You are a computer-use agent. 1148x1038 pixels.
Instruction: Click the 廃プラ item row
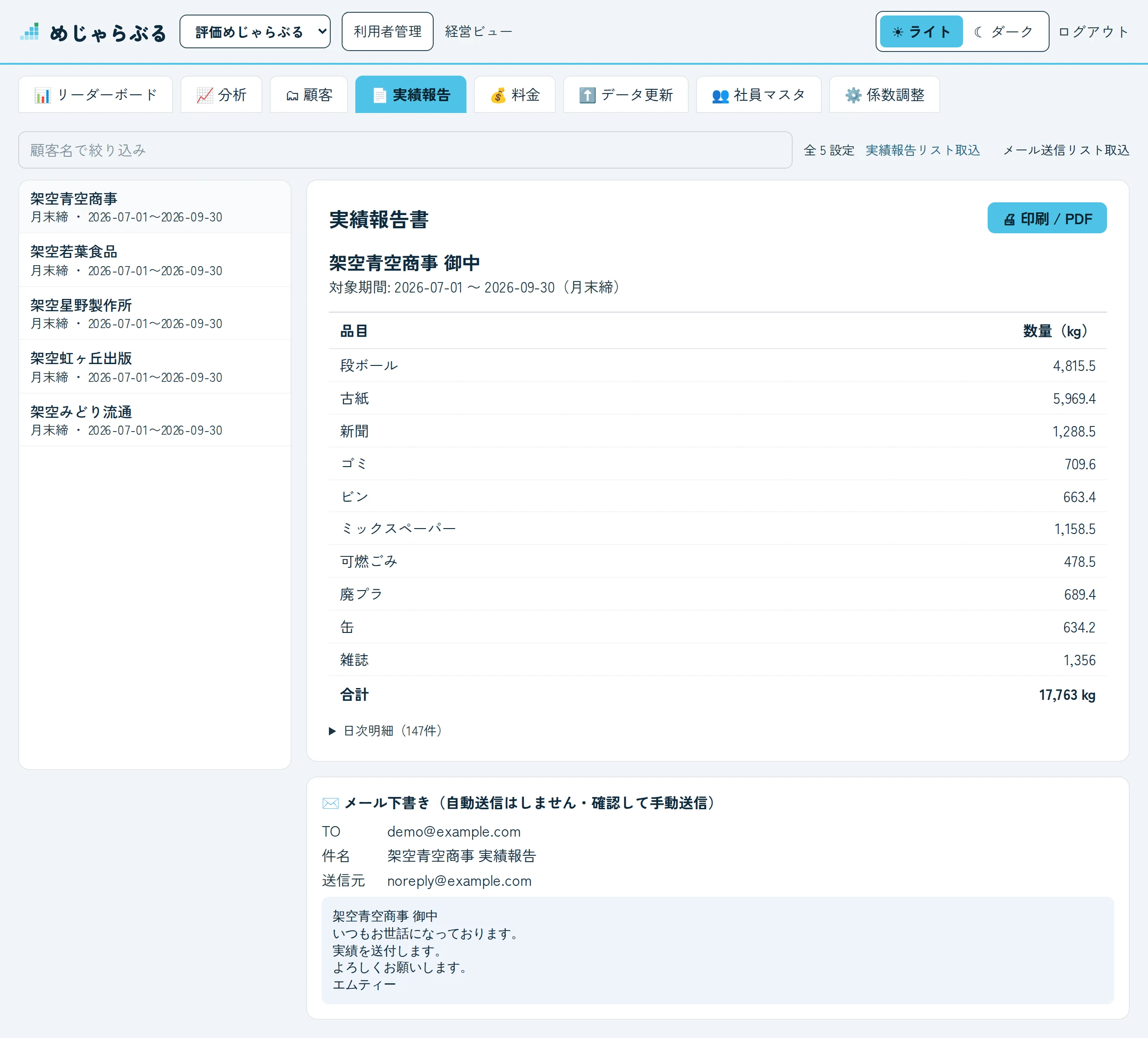(x=717, y=594)
